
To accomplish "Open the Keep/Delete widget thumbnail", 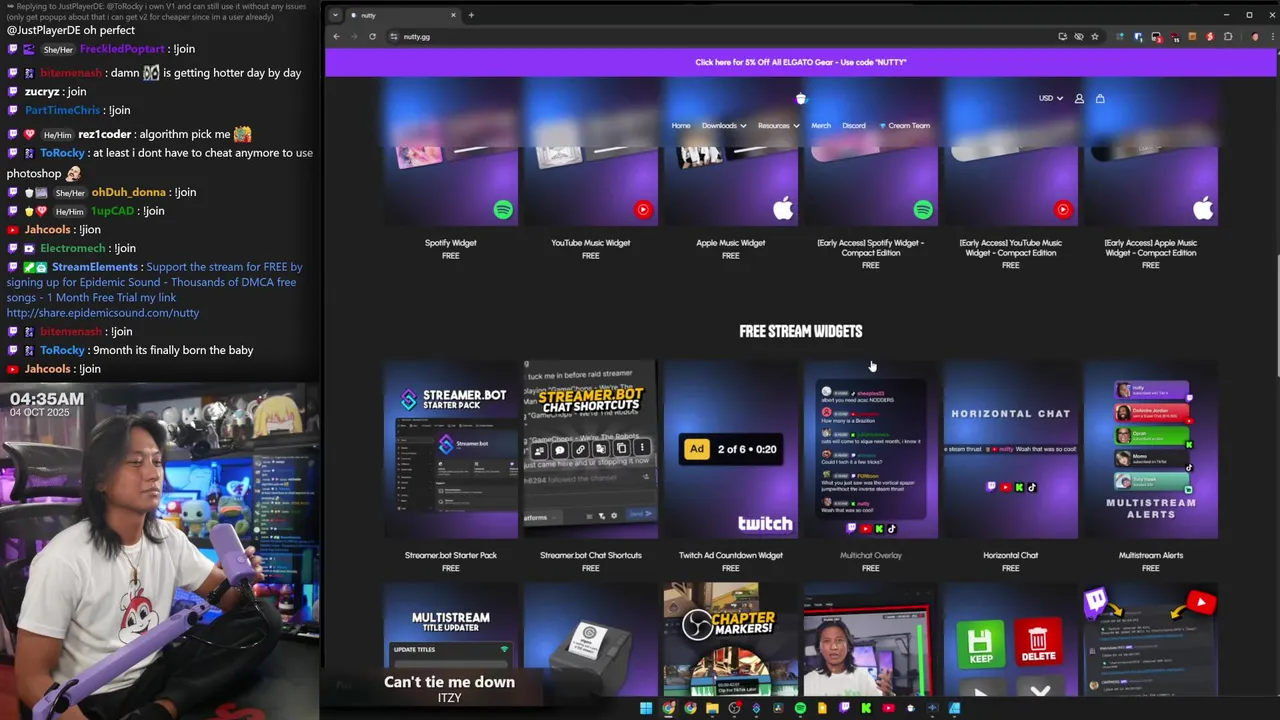I will tap(1010, 640).
